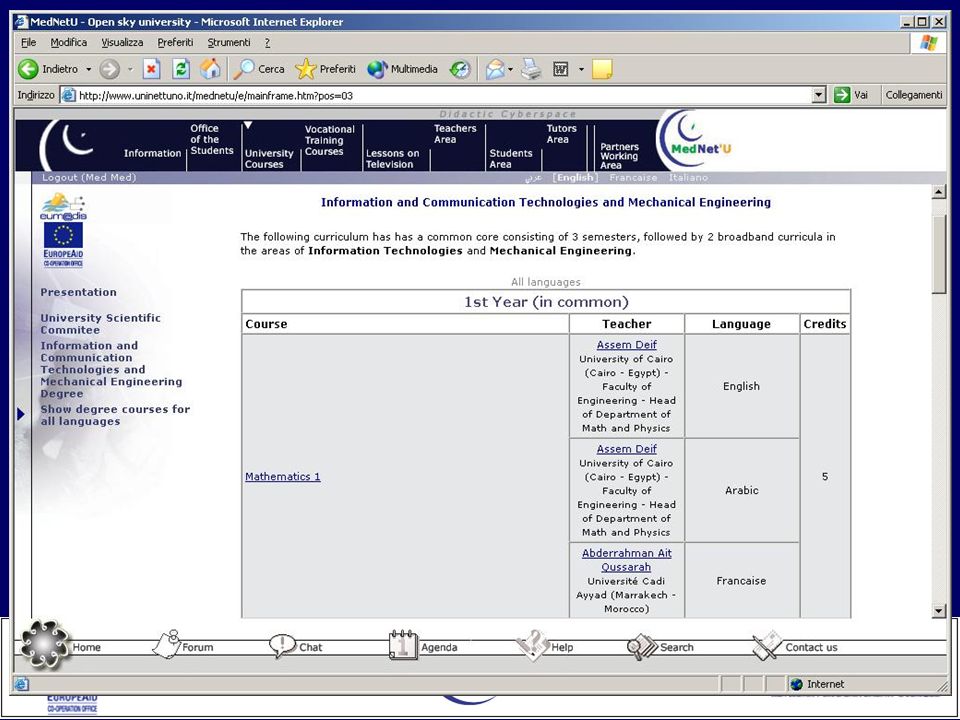Open Preferiti star toolbar icon

[306, 69]
